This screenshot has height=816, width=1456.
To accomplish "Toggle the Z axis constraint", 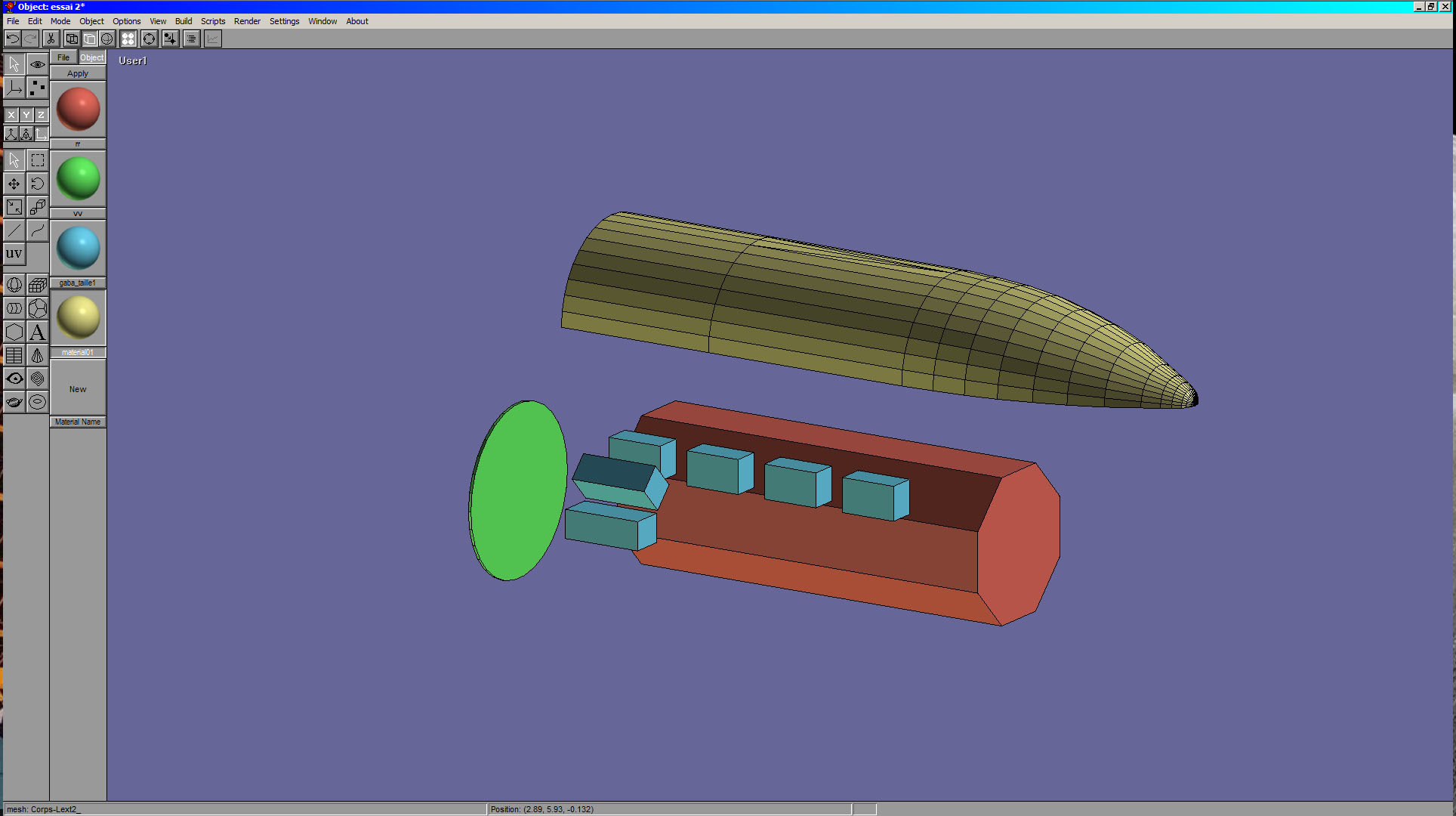I will pos(41,115).
